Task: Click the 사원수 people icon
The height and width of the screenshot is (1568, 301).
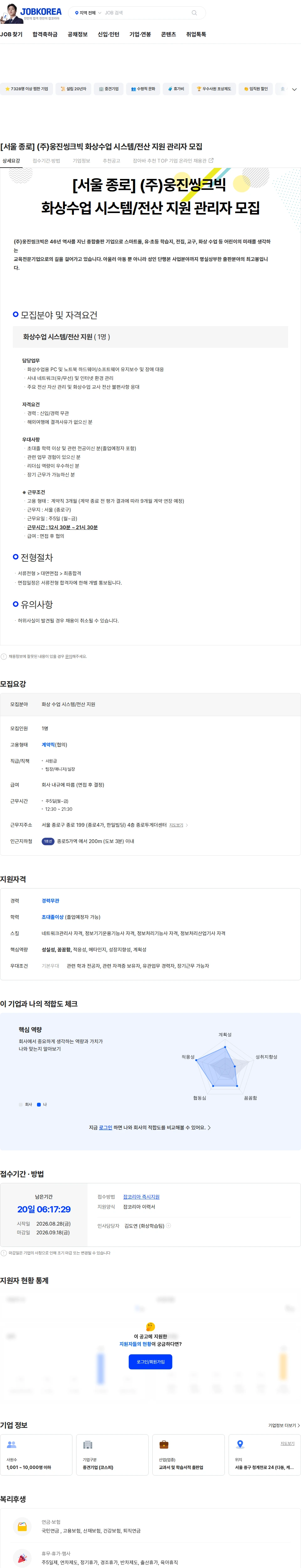Action: click(12, 1445)
